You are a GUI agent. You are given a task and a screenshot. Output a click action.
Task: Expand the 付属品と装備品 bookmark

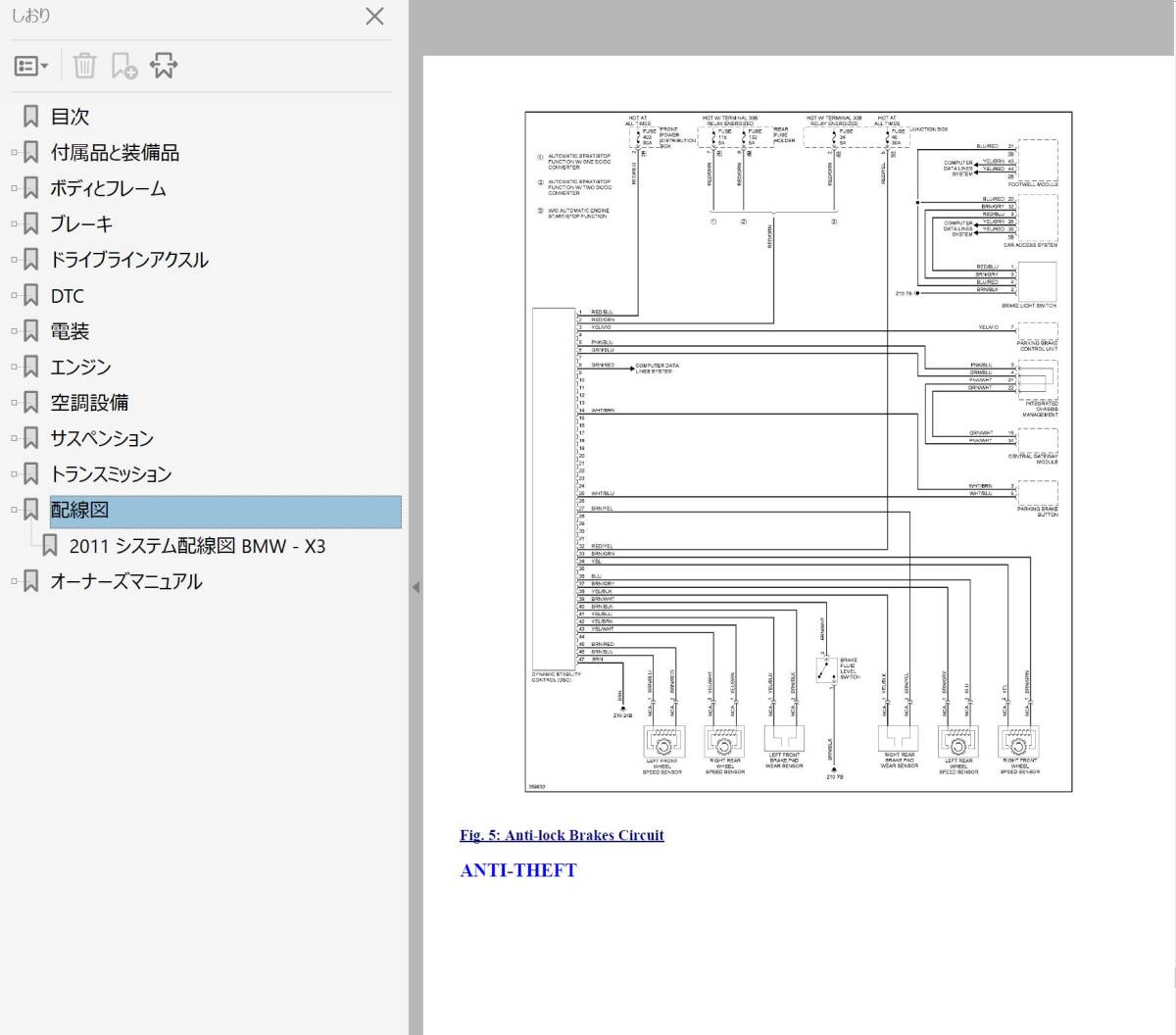[14, 153]
